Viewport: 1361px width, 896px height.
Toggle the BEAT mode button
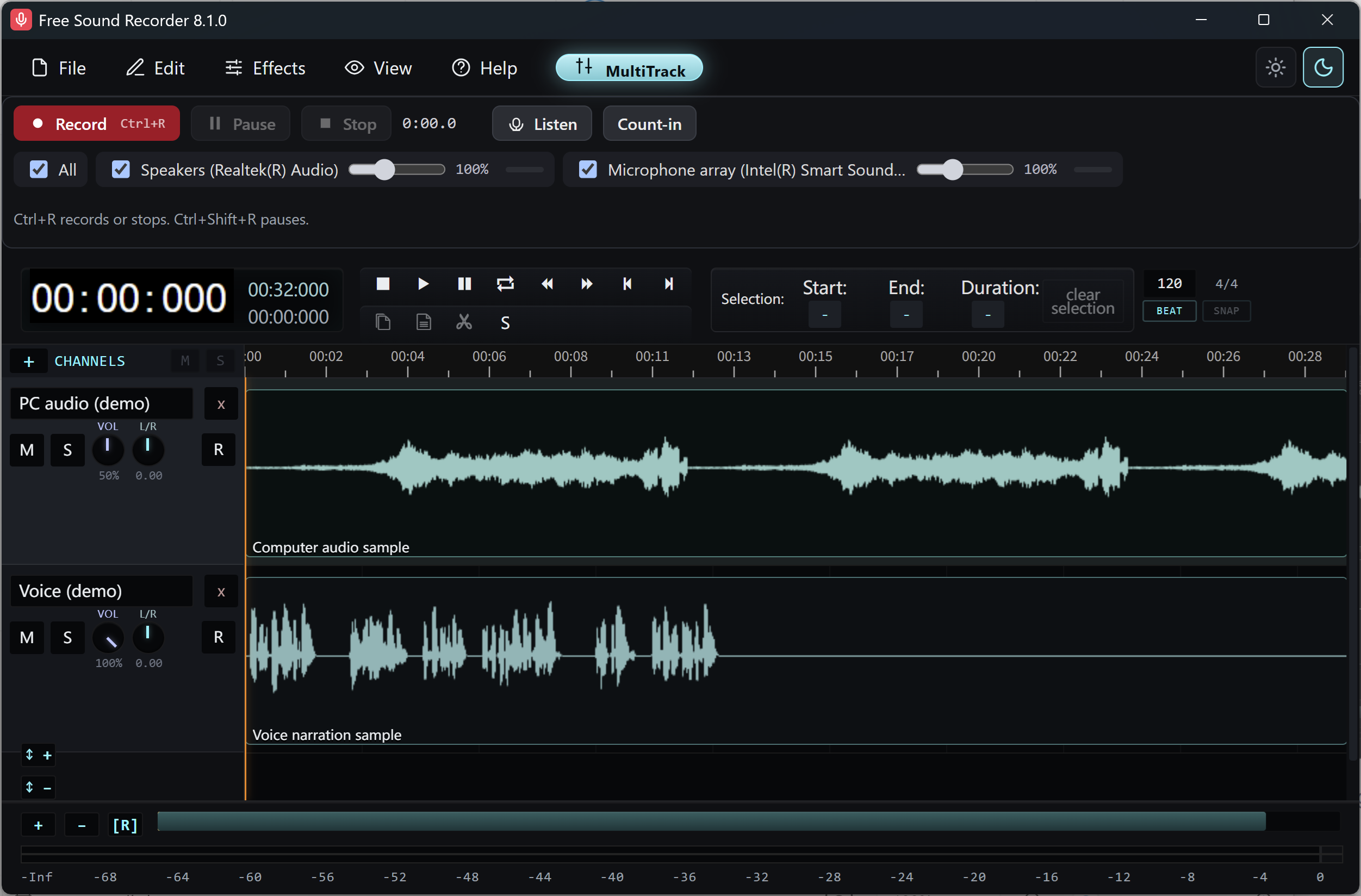point(1169,311)
